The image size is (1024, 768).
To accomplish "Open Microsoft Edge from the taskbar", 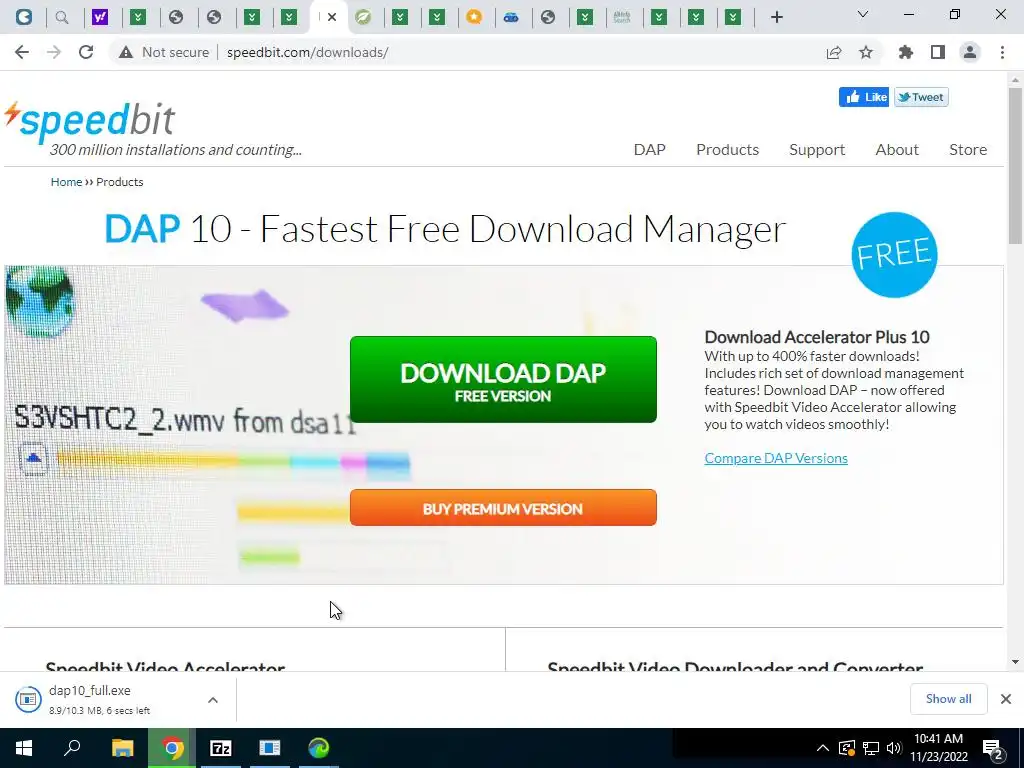I will point(319,748).
